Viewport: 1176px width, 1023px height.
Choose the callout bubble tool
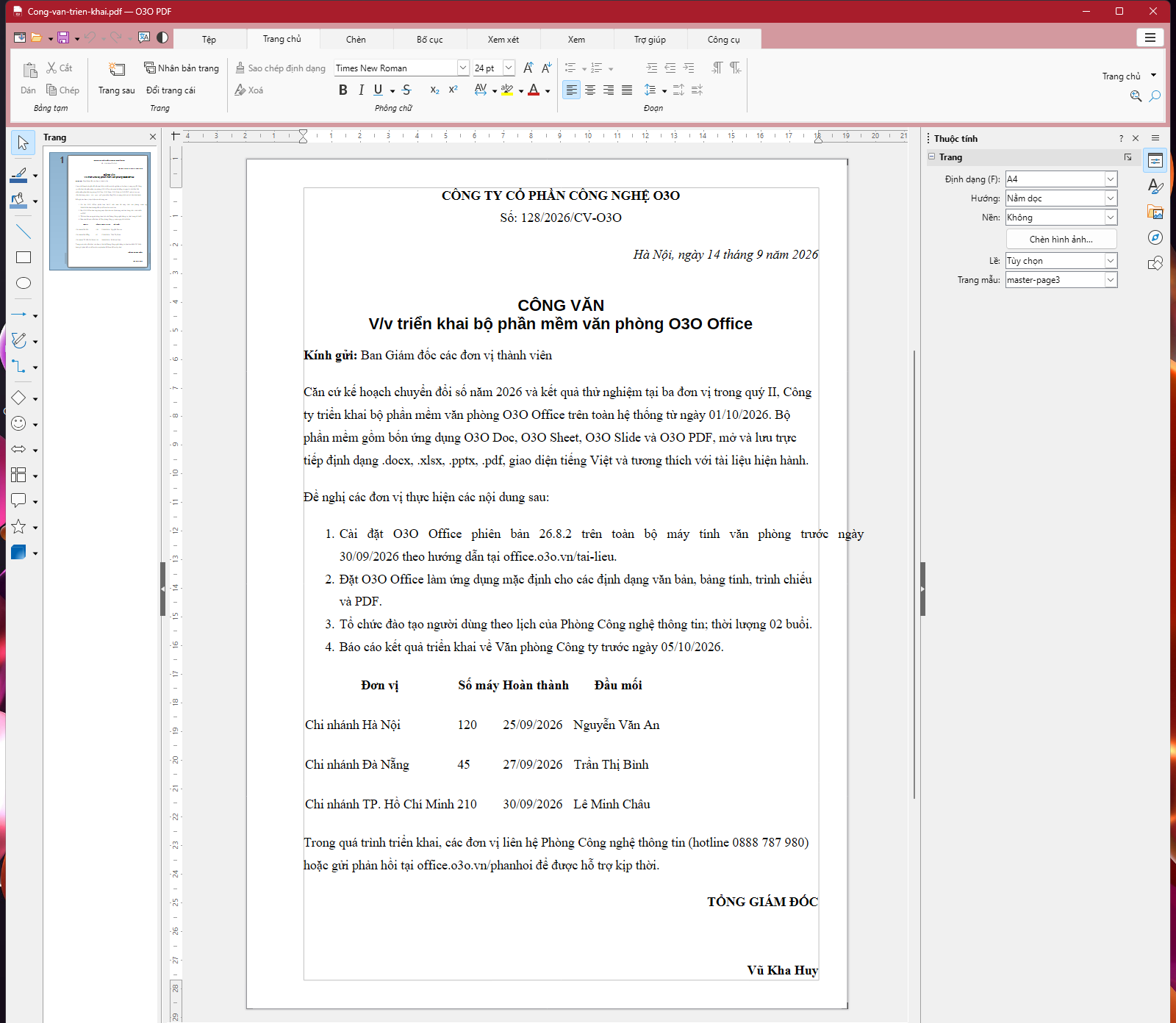pyautogui.click(x=19, y=500)
